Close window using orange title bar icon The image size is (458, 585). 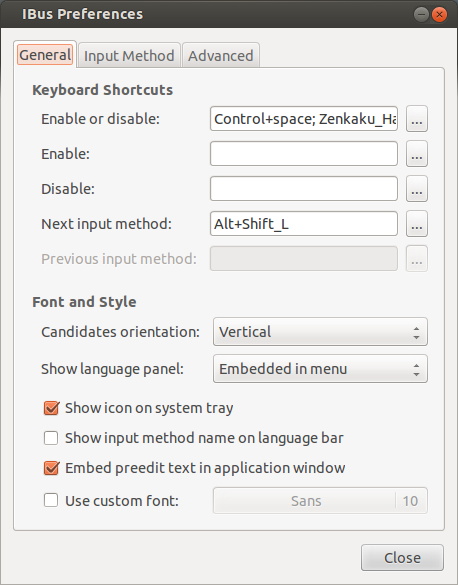(439, 15)
